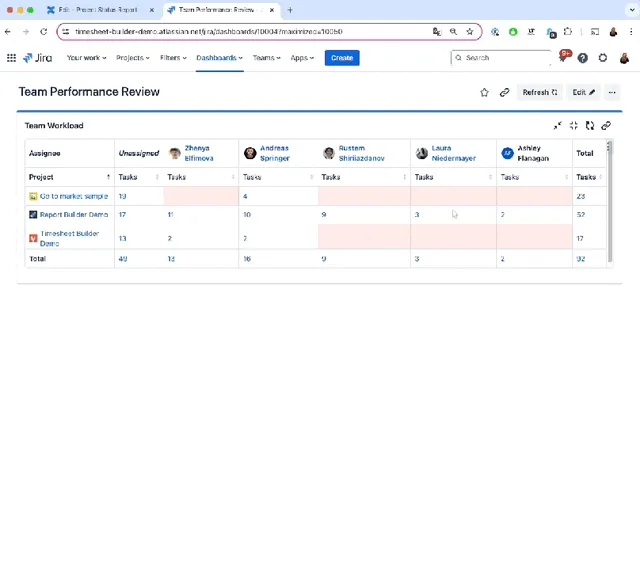Click the green extension icon in toolbar
This screenshot has width=640, height=570.
coord(513,31)
